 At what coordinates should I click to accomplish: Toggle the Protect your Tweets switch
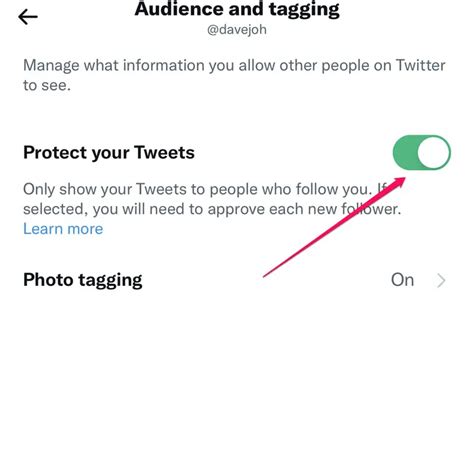[422, 152]
